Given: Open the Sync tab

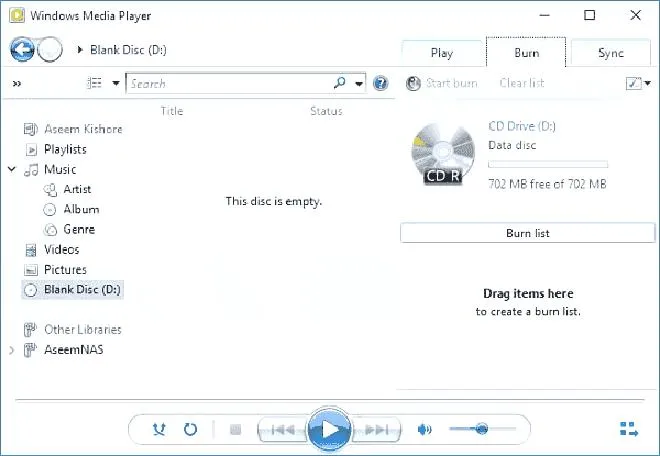Looking at the screenshot, I should pyautogui.click(x=610, y=53).
